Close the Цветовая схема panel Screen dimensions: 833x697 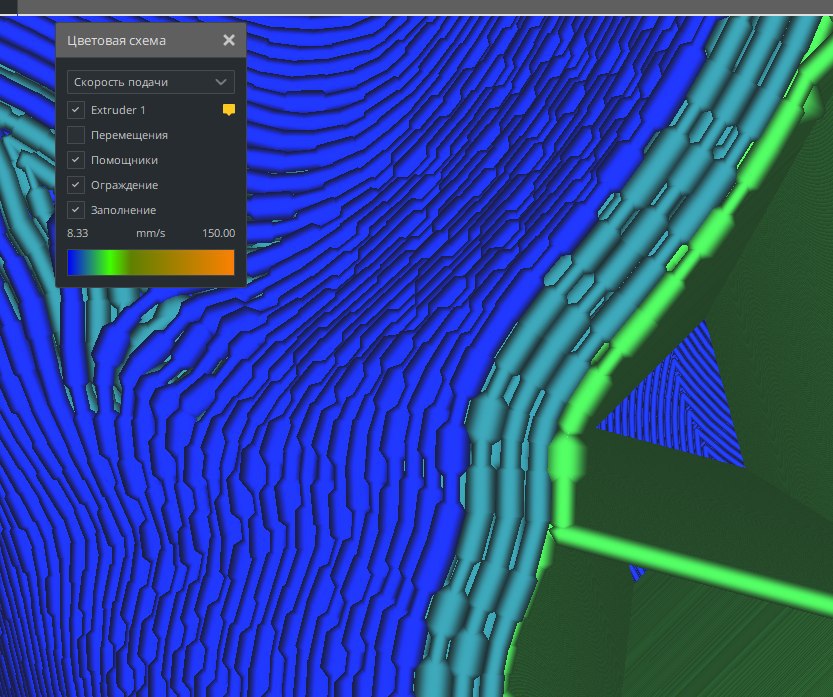pos(229,40)
